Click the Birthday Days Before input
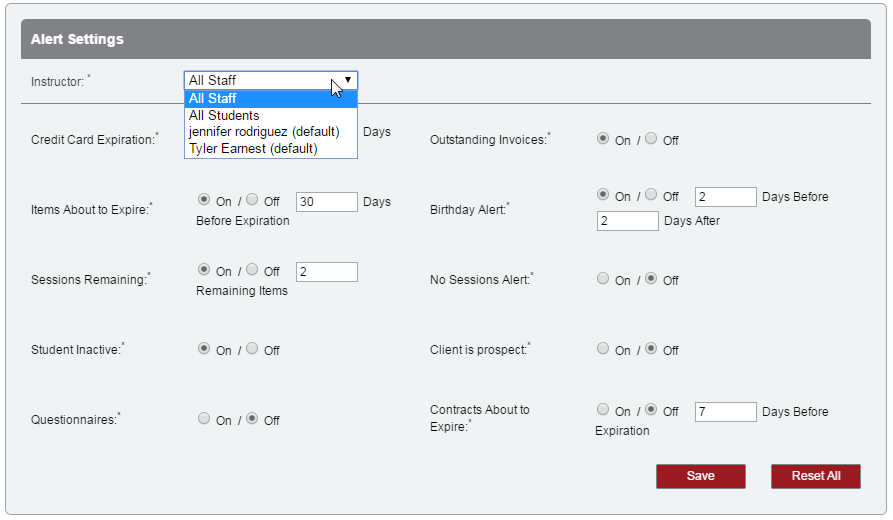Viewport: 893px width, 520px height. [725, 197]
